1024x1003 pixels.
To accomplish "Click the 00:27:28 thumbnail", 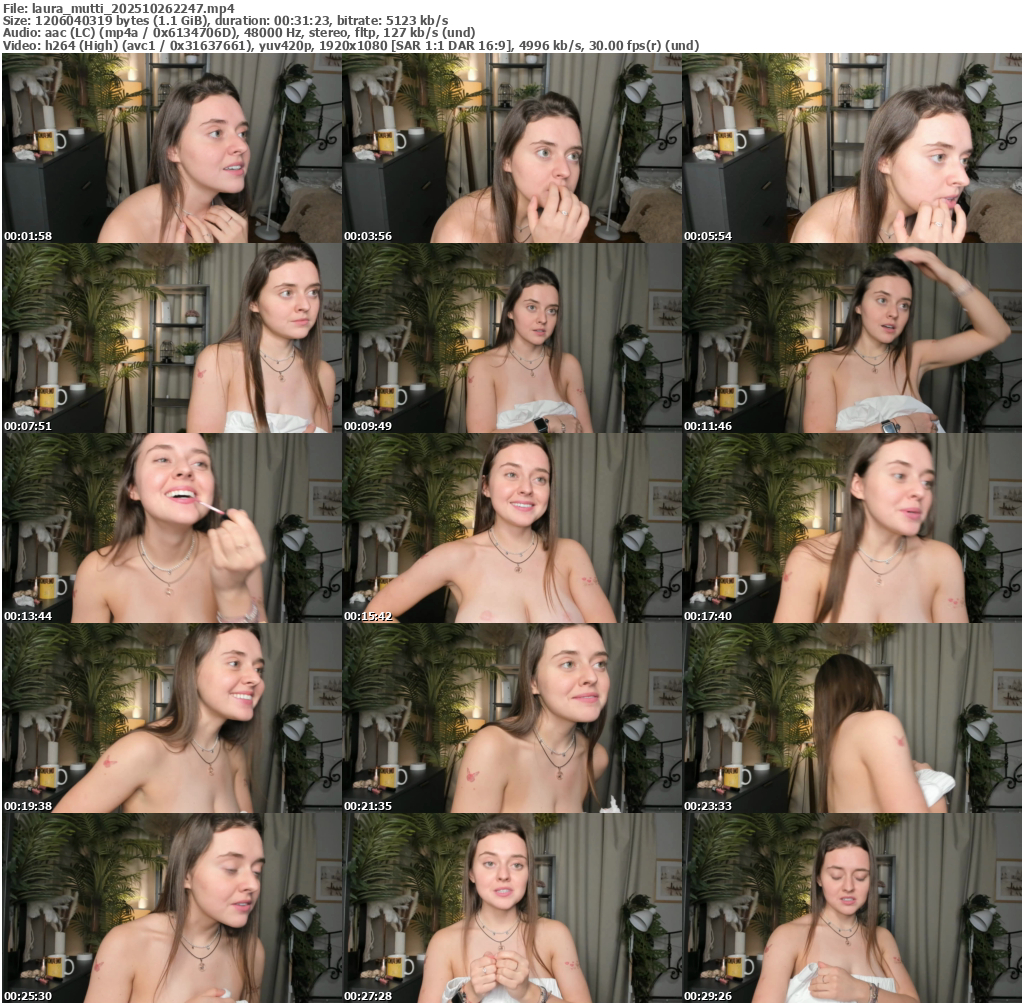I will [512, 908].
